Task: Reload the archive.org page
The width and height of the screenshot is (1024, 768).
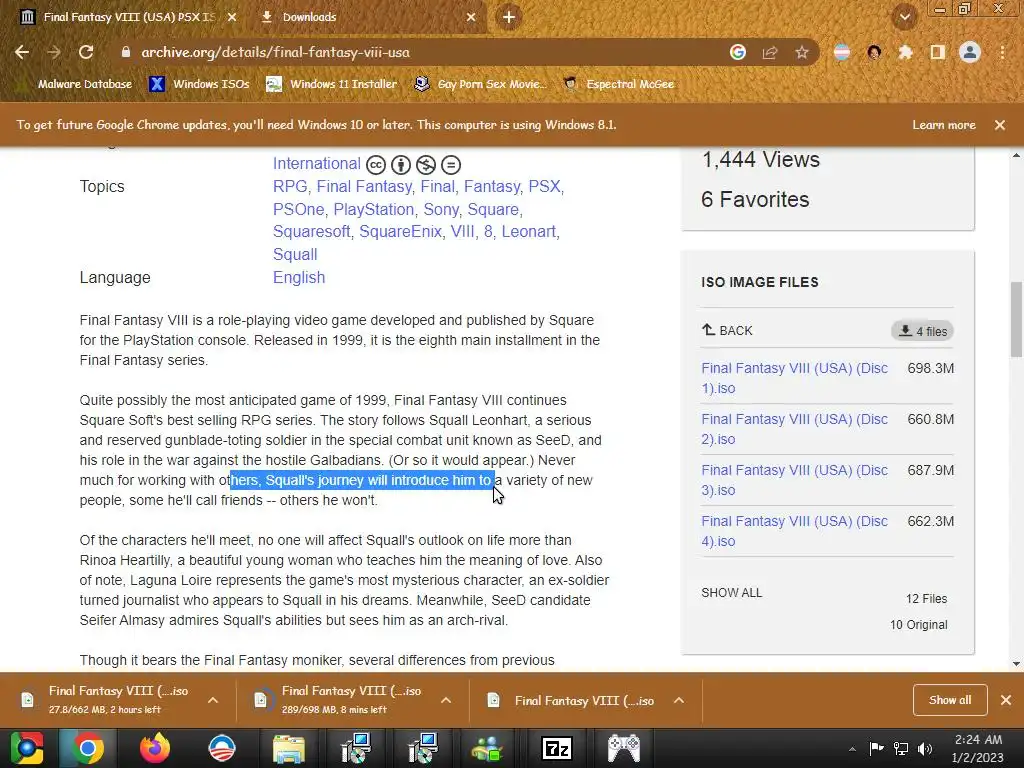Action: [86, 52]
